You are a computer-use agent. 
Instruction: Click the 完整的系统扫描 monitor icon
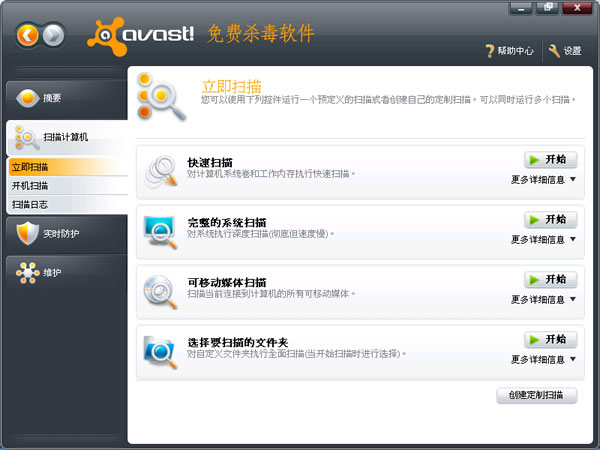coord(160,231)
